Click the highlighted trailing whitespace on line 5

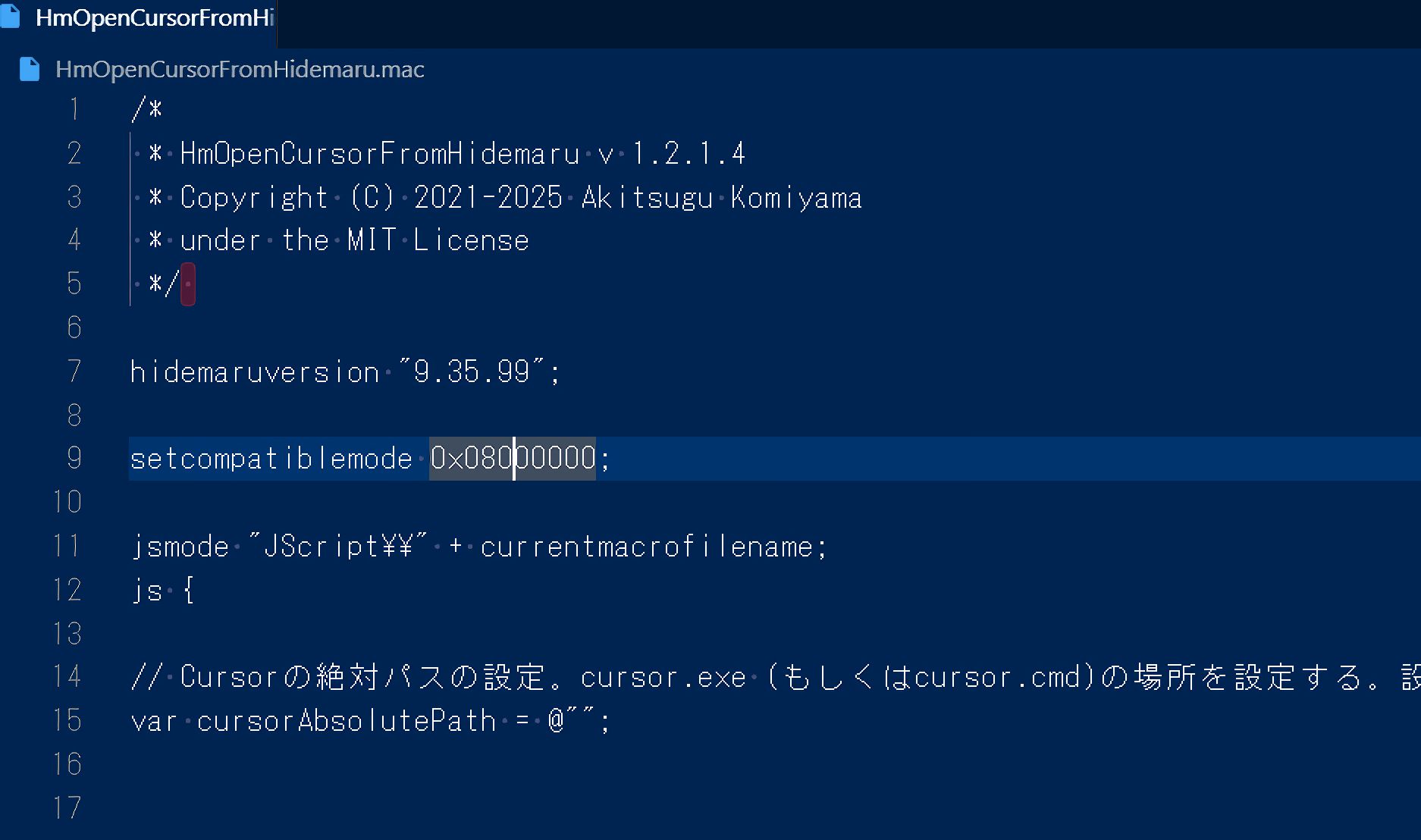click(188, 284)
